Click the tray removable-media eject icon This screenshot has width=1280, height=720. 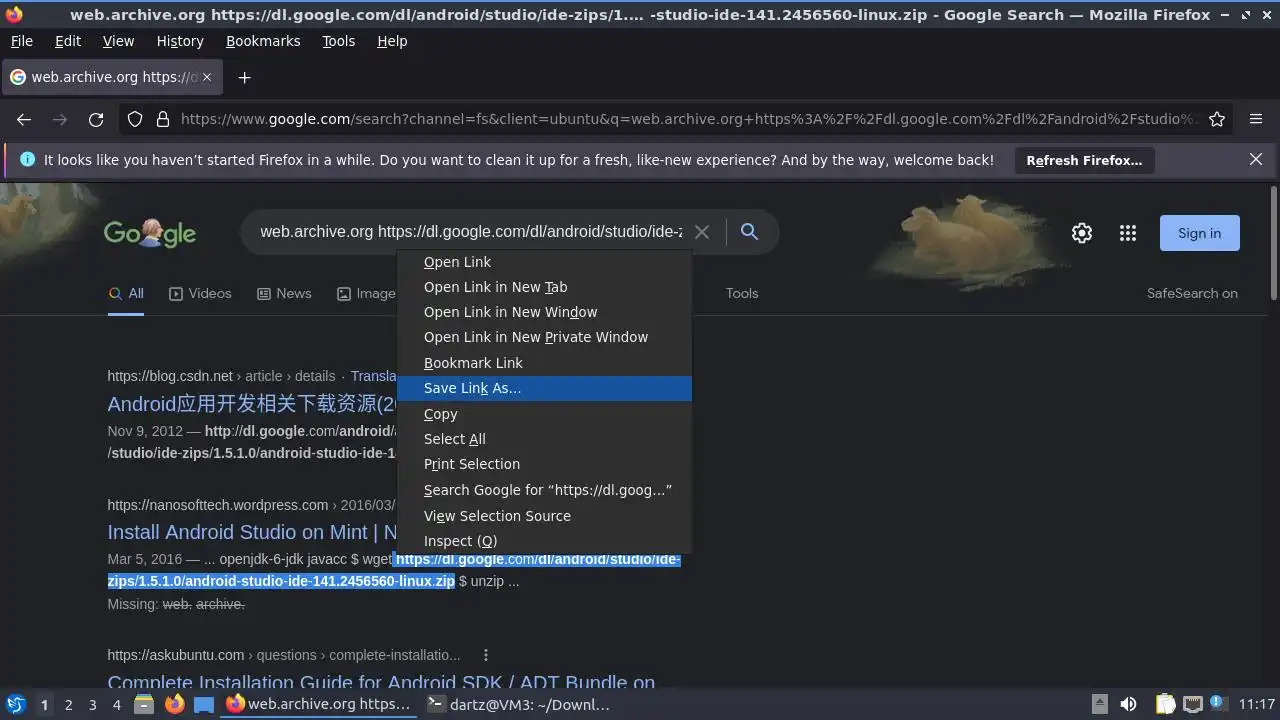[1099, 704]
